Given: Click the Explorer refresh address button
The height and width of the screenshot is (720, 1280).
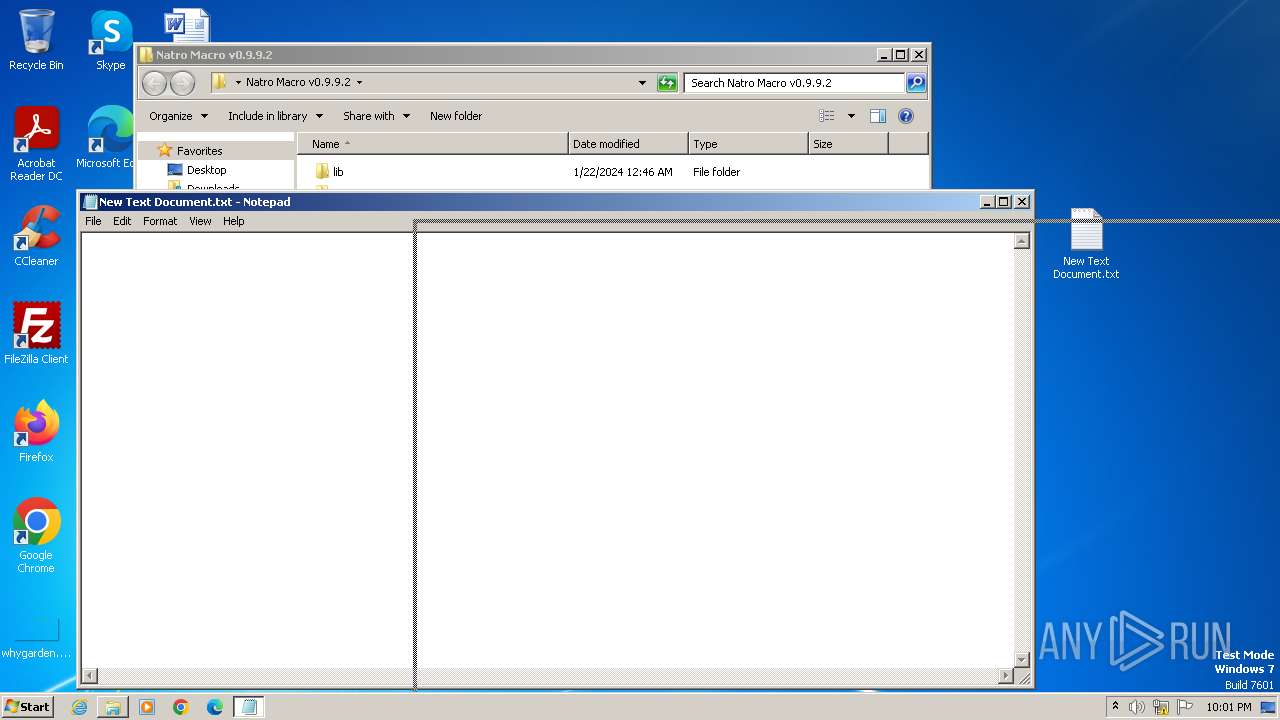Looking at the screenshot, I should (x=667, y=83).
